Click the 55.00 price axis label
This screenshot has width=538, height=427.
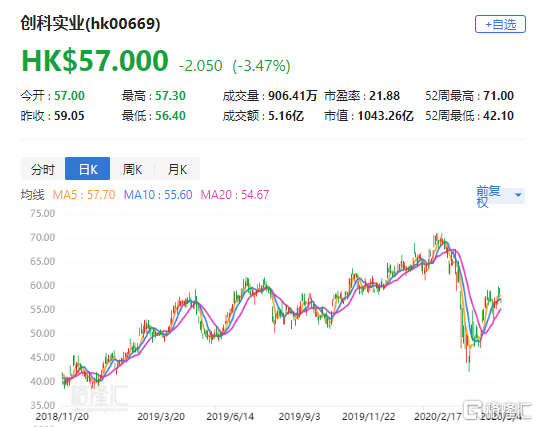[x=43, y=310]
